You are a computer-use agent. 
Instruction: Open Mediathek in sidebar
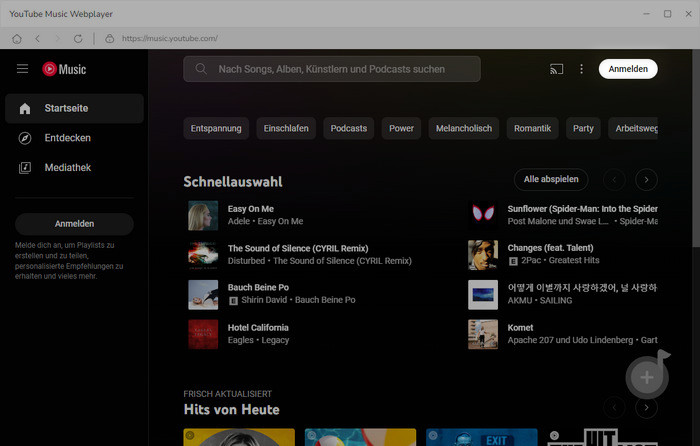pos(75,168)
